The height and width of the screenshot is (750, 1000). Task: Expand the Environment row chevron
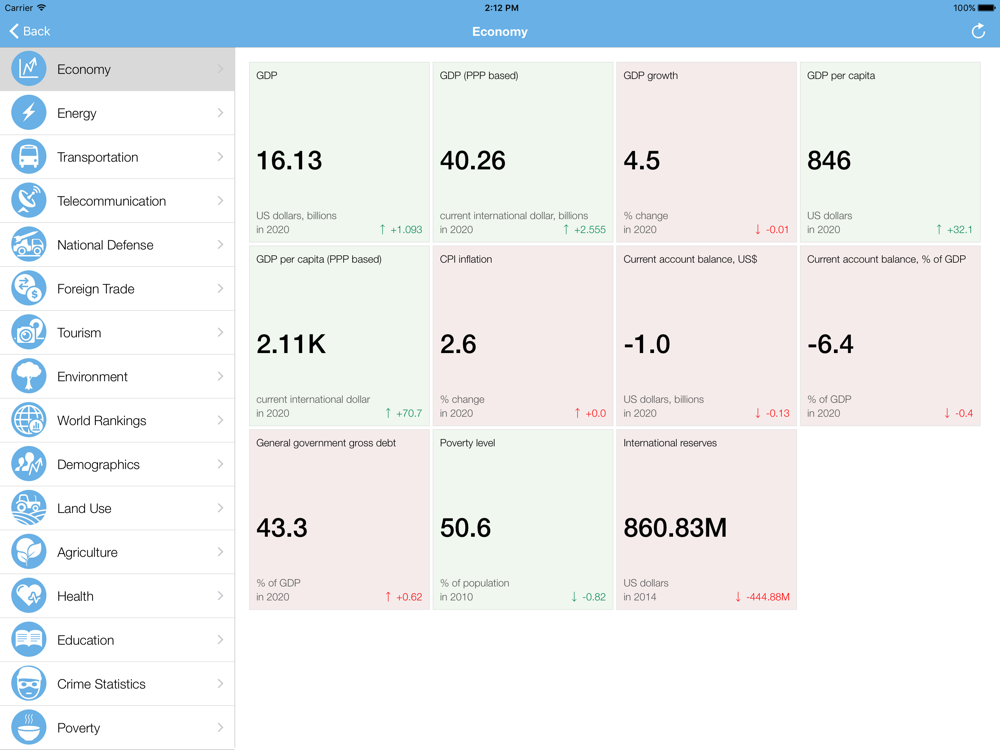click(x=220, y=377)
